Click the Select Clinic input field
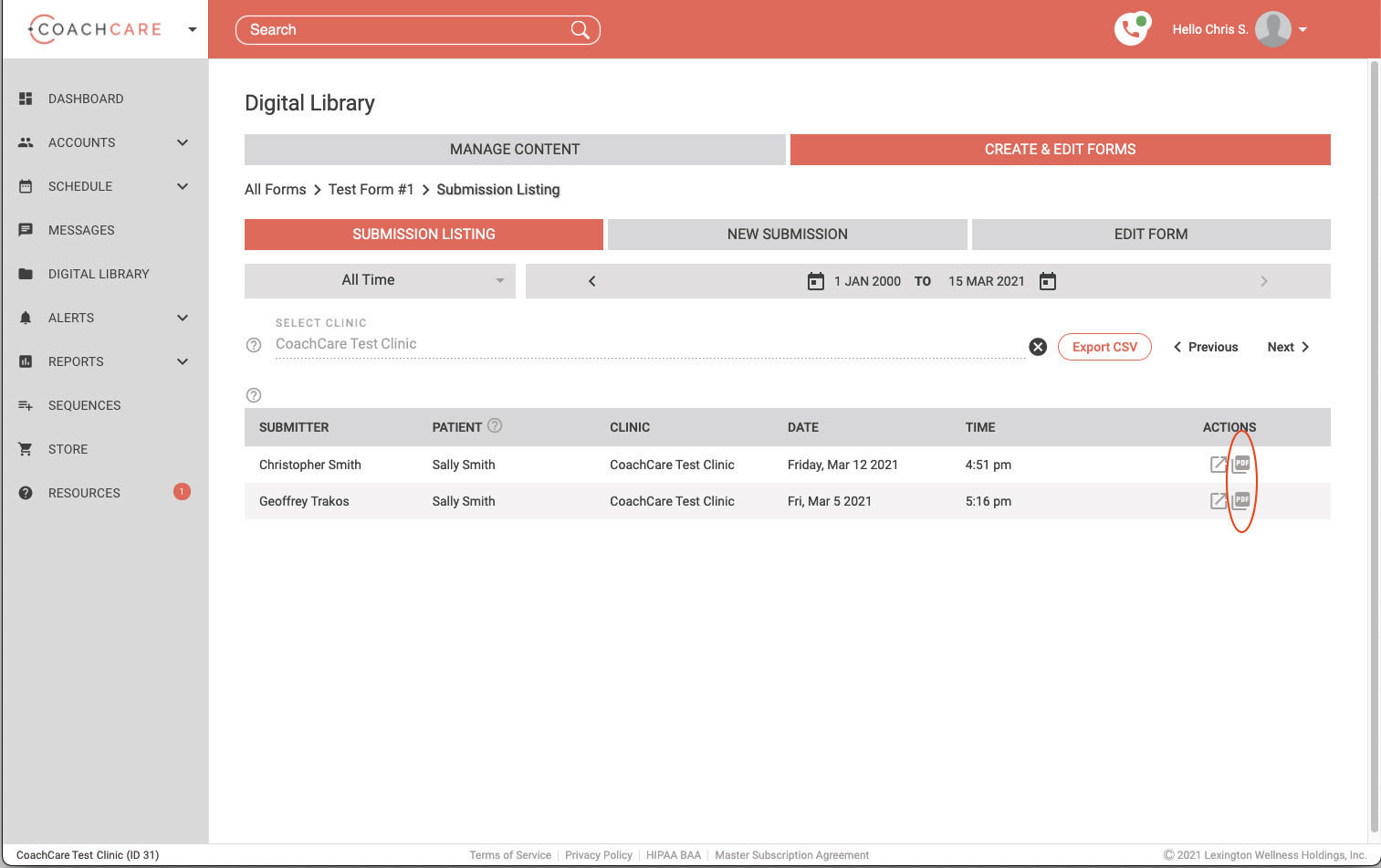The width and height of the screenshot is (1381, 868). (650, 344)
